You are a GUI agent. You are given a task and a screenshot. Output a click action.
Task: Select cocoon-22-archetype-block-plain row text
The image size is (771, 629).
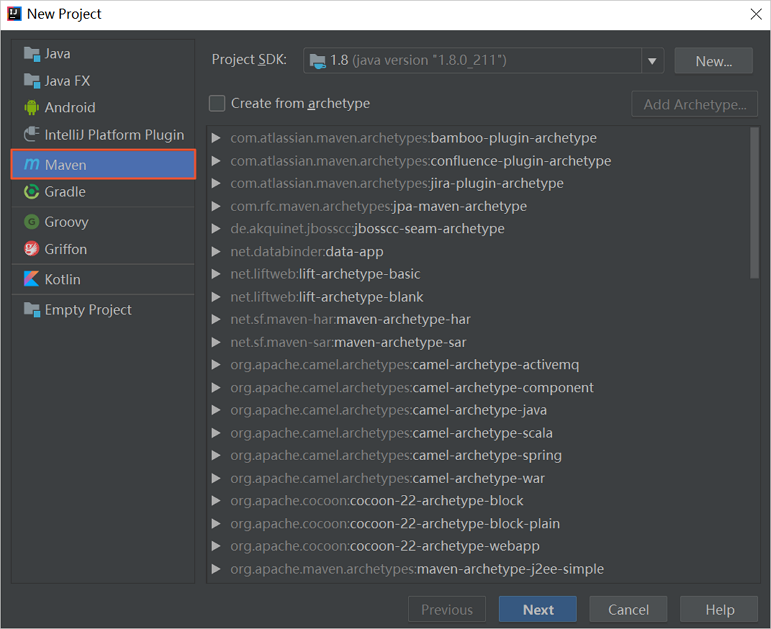[395, 523]
